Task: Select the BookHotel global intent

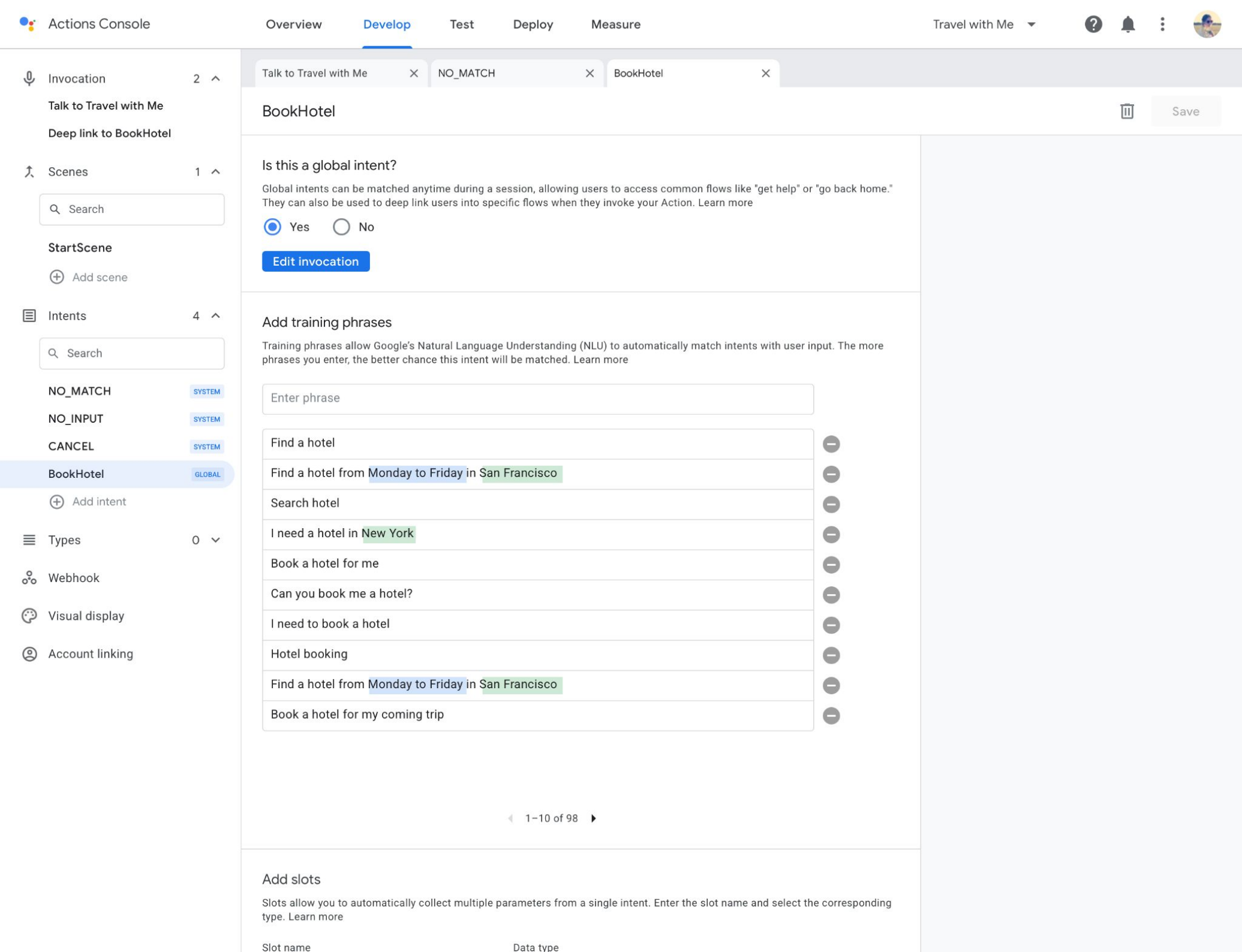Action: [x=117, y=474]
